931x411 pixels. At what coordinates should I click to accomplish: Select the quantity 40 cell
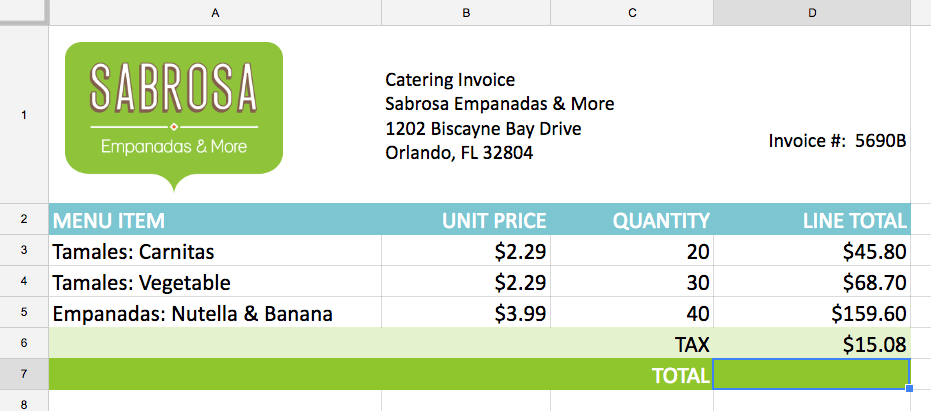631,313
